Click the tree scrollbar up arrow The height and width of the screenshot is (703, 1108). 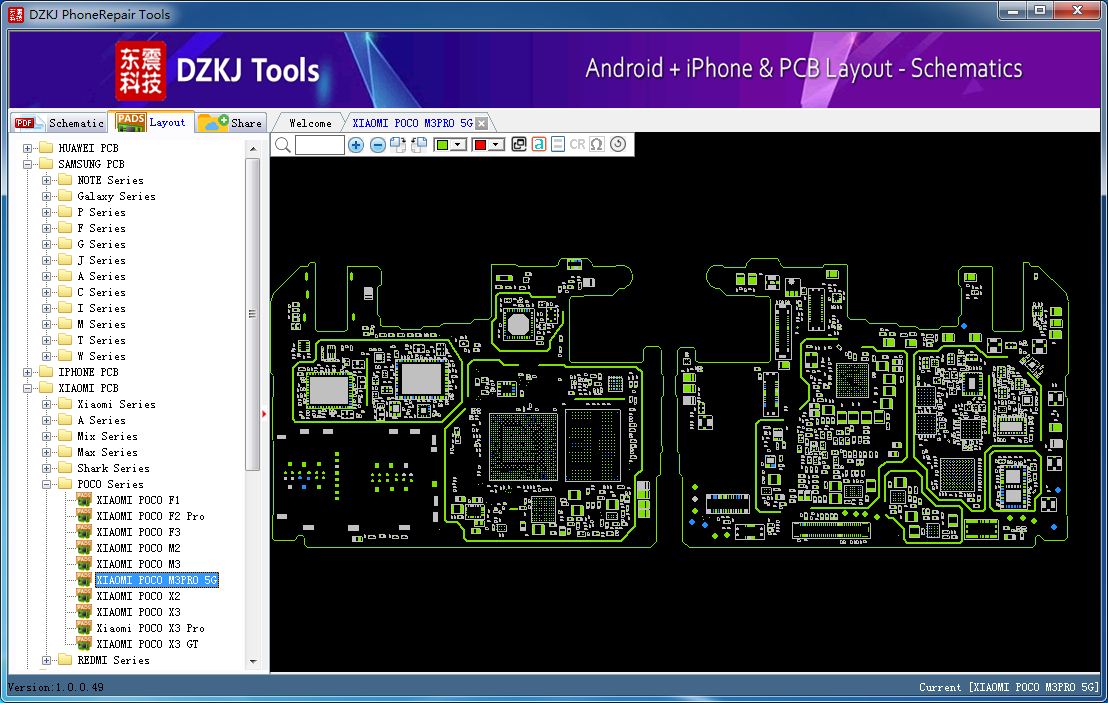[253, 149]
